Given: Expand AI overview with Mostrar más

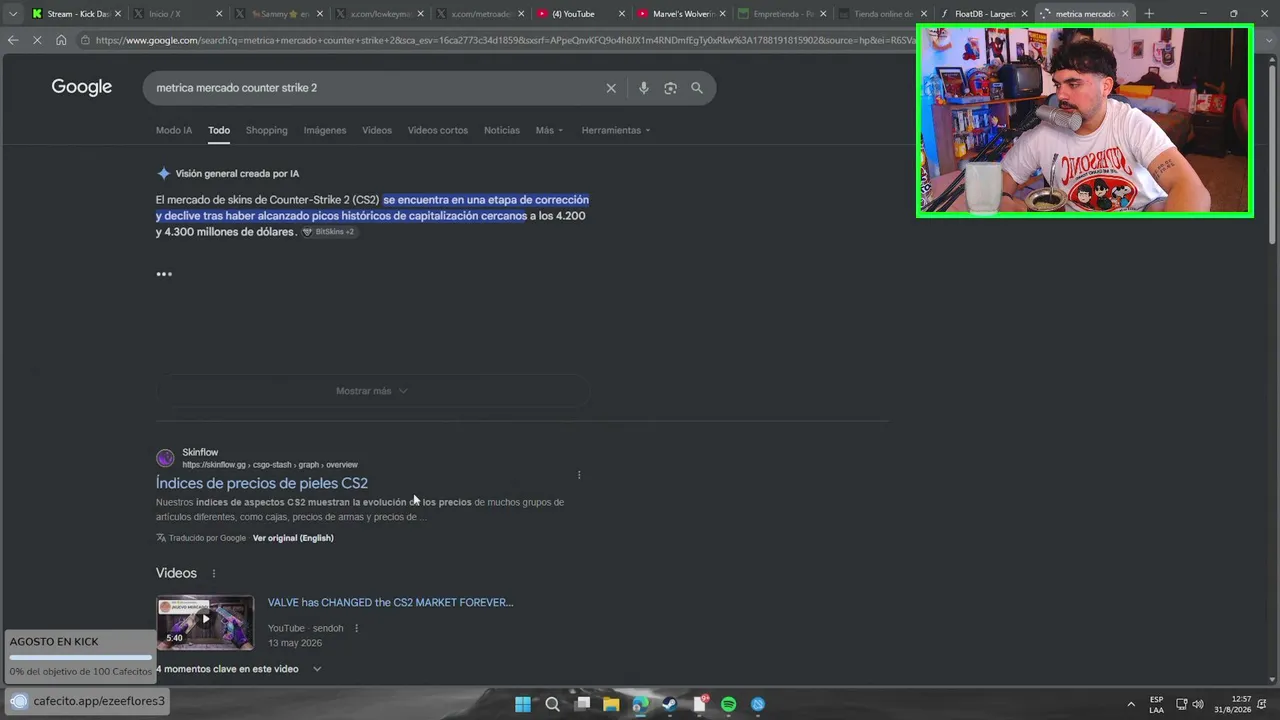Looking at the screenshot, I should pyautogui.click(x=372, y=391).
